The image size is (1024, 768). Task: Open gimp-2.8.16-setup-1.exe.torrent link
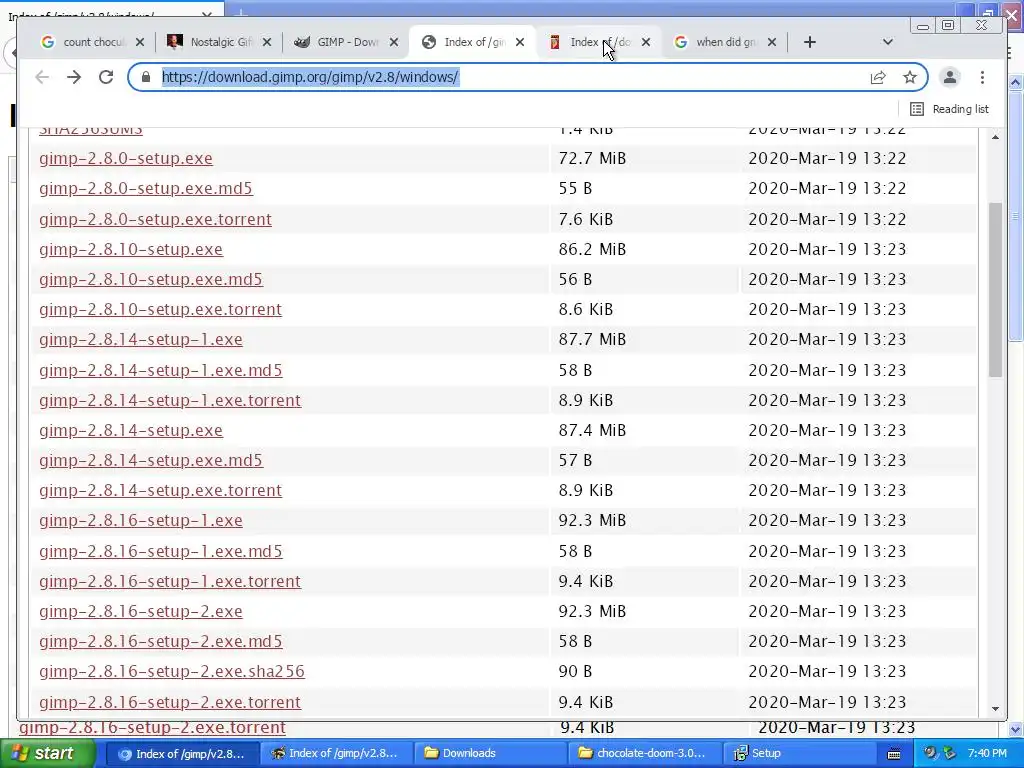[170, 581]
